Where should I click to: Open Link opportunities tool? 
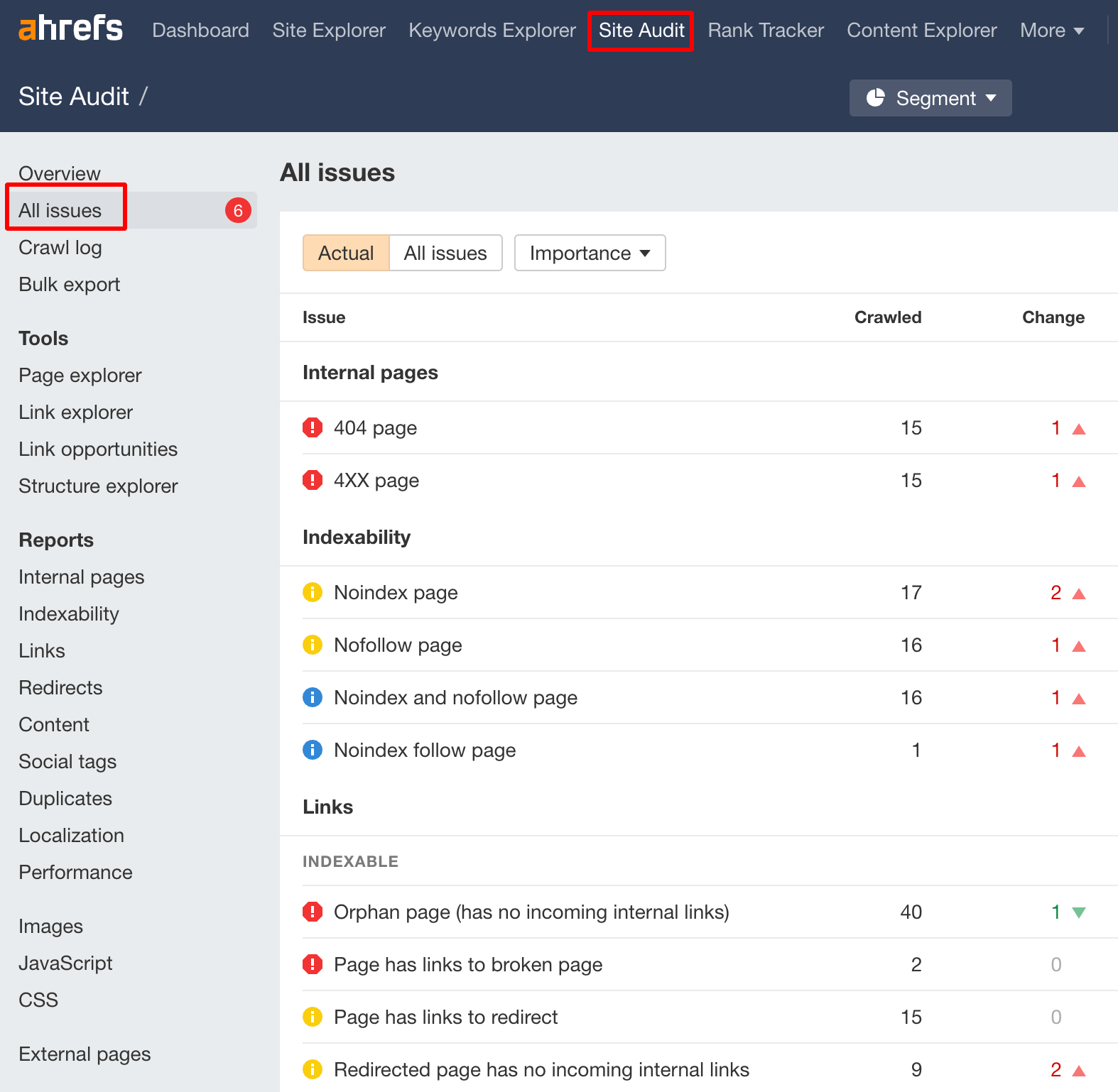point(98,449)
